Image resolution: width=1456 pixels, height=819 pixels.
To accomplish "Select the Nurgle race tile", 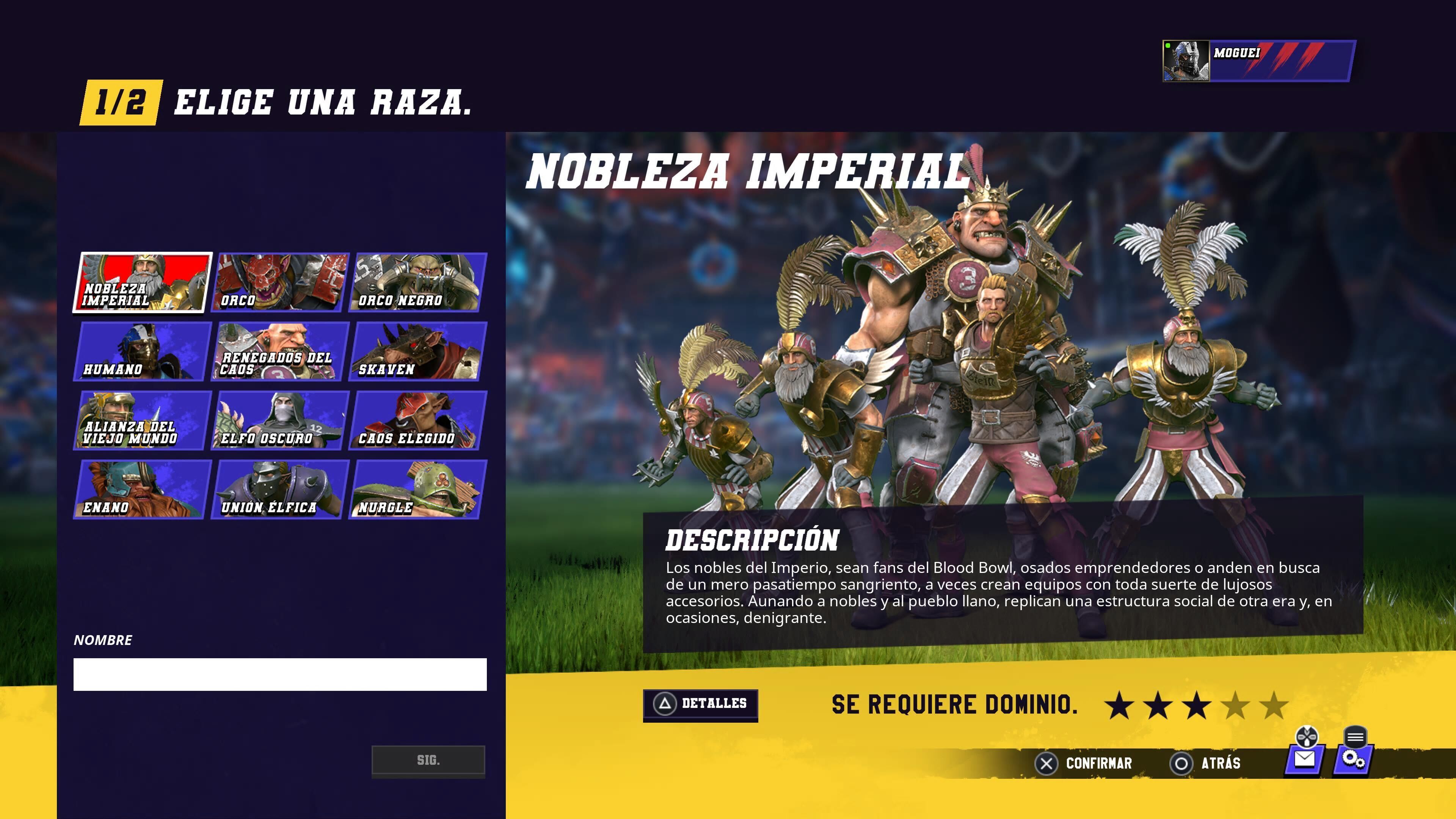I will tap(418, 489).
